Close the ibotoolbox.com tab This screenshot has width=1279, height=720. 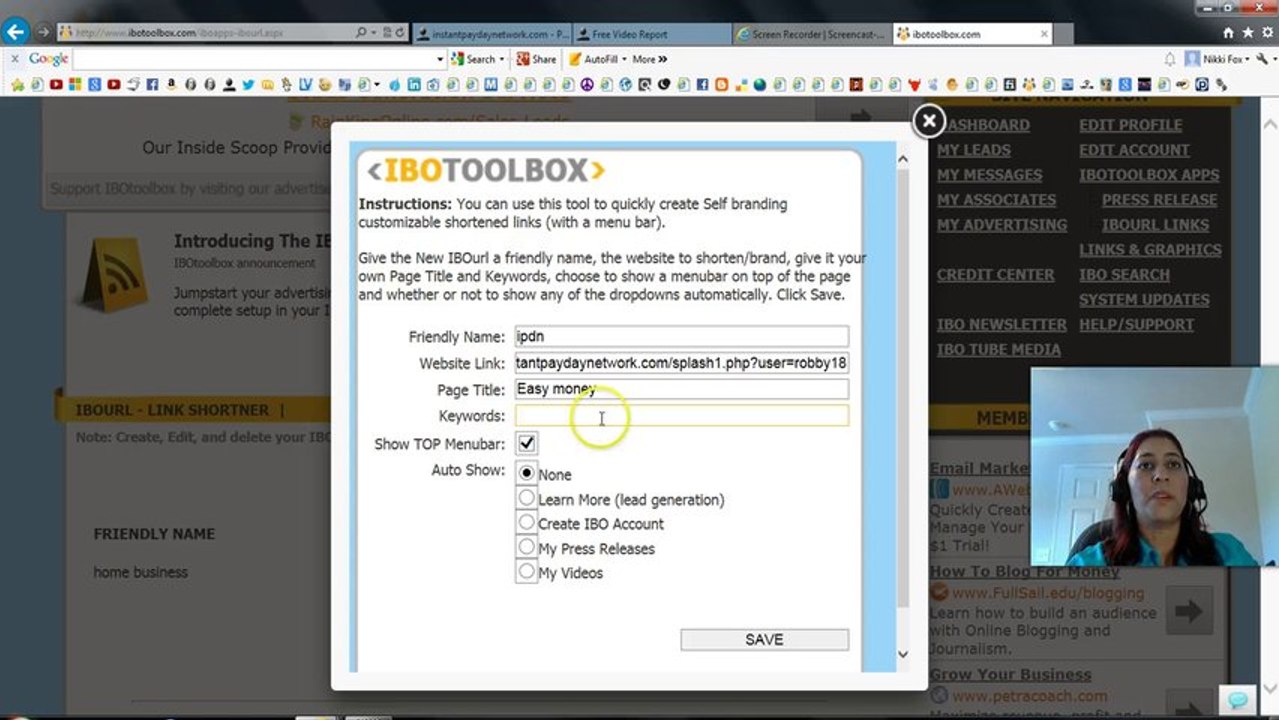(x=1044, y=34)
